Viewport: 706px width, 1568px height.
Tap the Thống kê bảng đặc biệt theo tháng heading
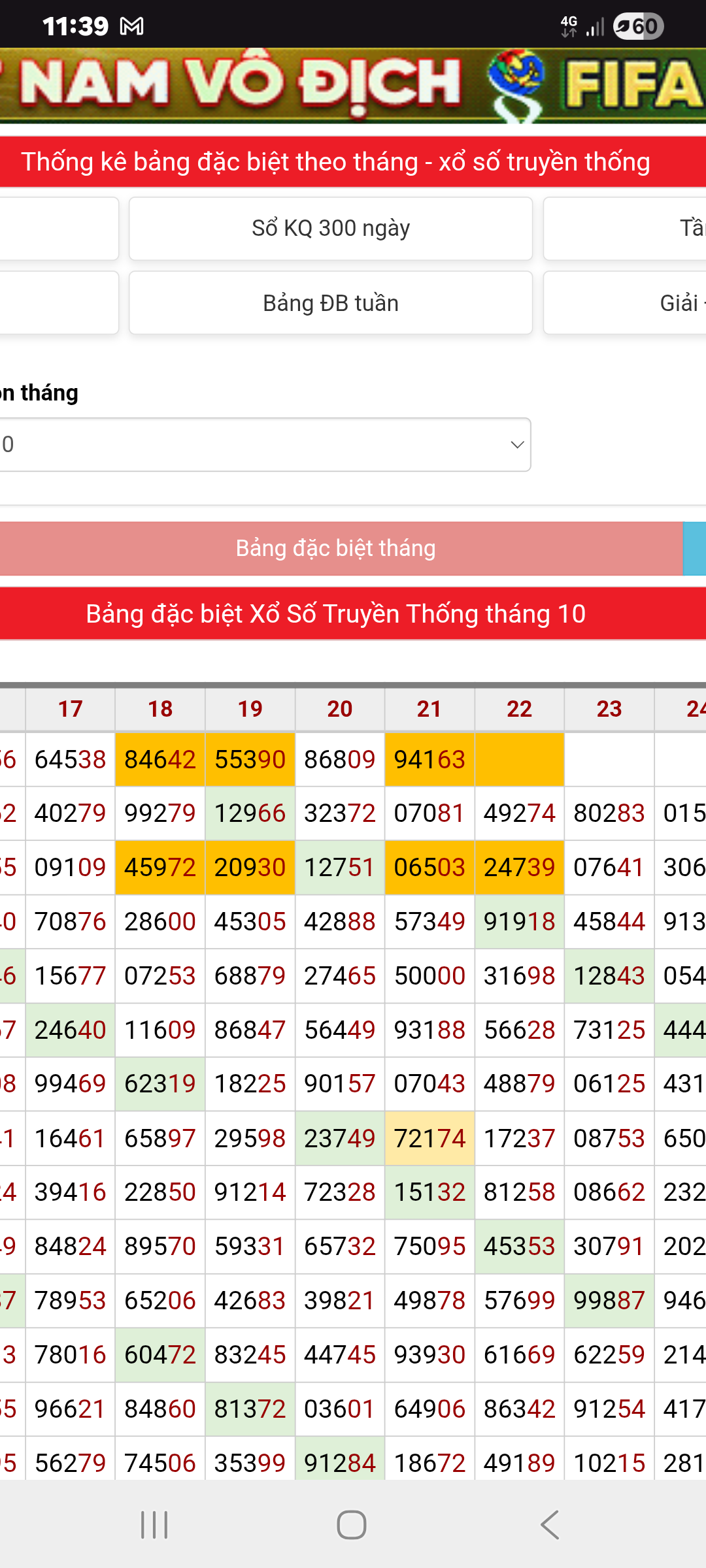click(335, 162)
